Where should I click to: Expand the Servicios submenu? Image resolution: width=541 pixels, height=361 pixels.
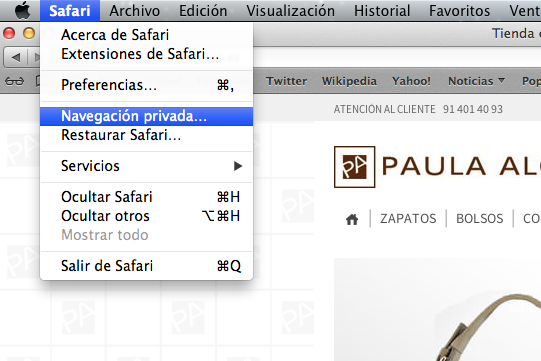[147, 166]
